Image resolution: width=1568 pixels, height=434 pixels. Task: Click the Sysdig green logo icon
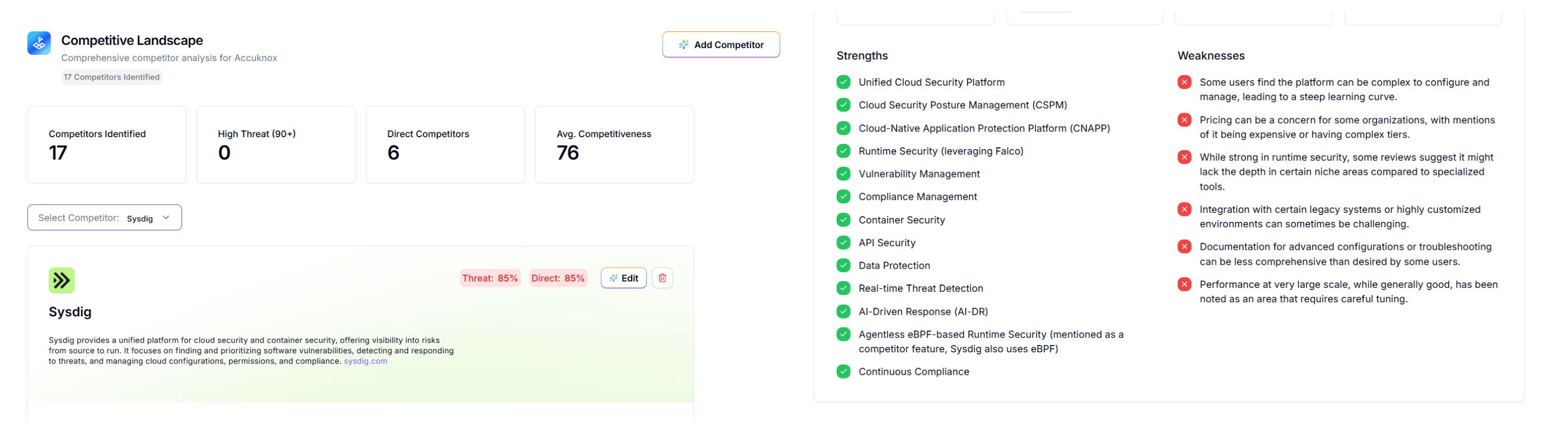62,281
